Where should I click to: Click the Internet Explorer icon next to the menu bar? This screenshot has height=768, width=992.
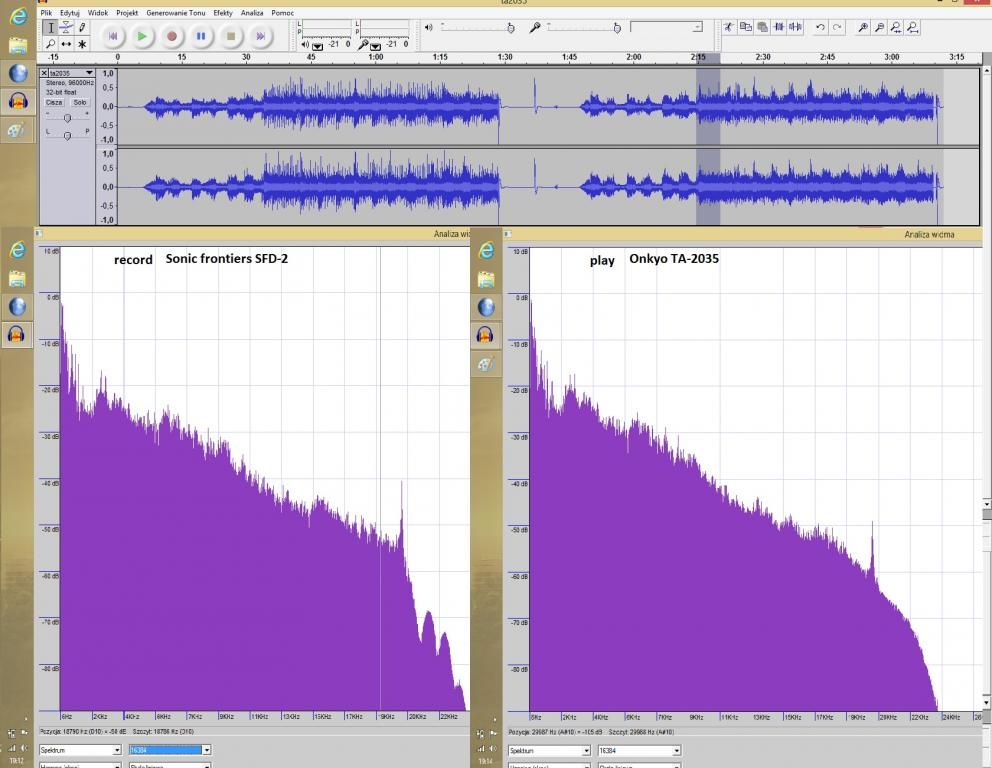[x=18, y=16]
